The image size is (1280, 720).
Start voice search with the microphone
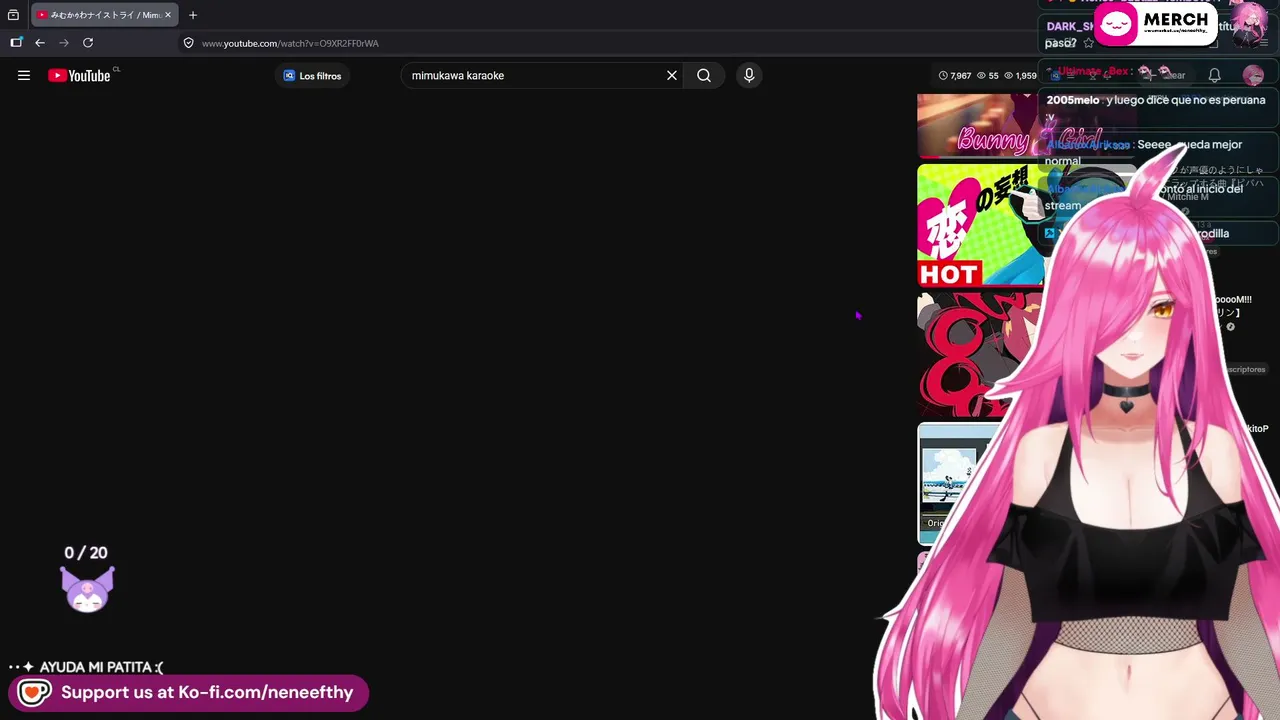click(749, 75)
